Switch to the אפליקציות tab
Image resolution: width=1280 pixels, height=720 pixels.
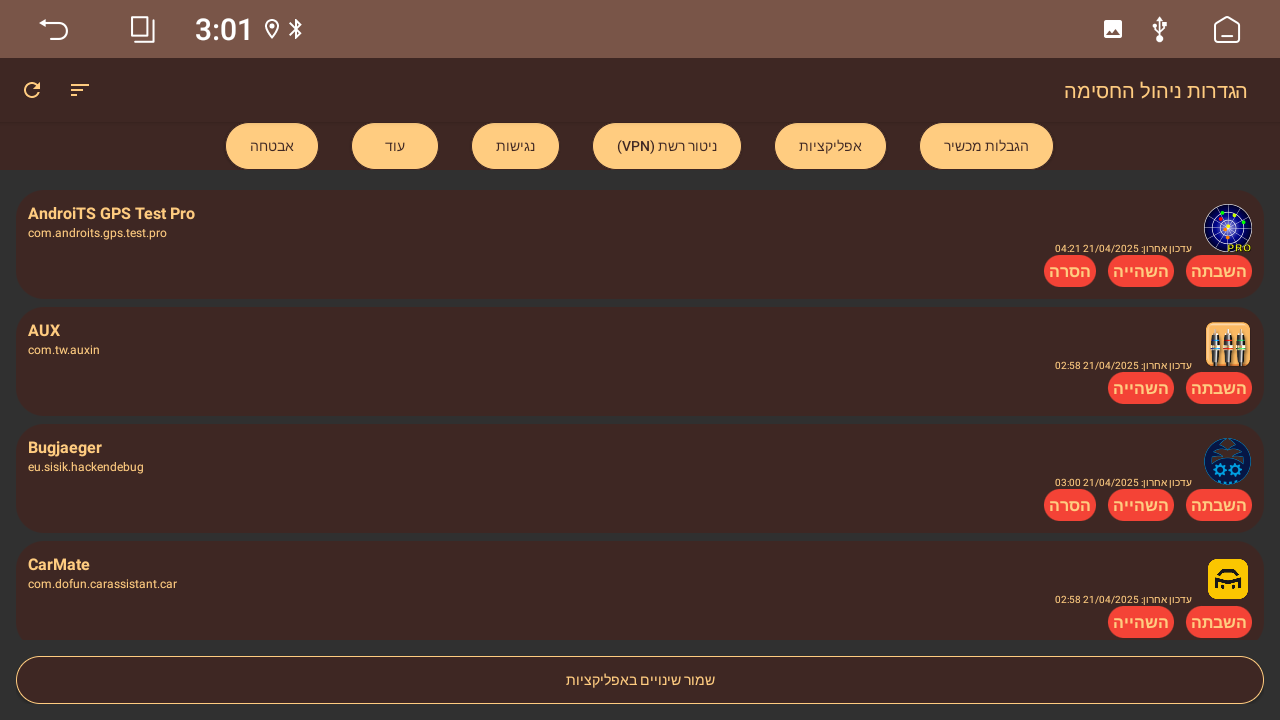[x=830, y=146]
